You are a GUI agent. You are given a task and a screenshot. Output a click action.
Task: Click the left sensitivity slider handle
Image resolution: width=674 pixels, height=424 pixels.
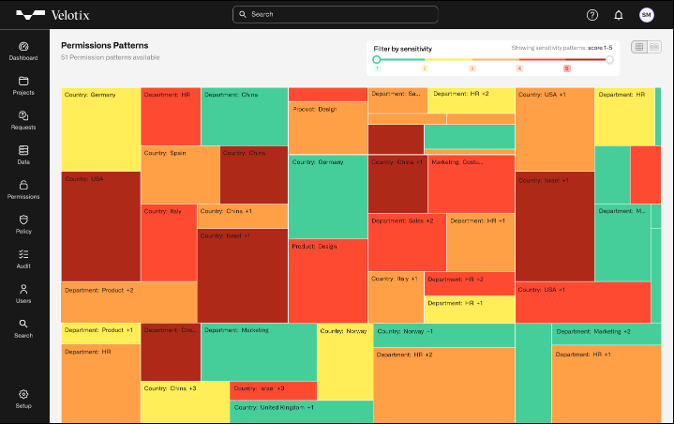click(377, 59)
